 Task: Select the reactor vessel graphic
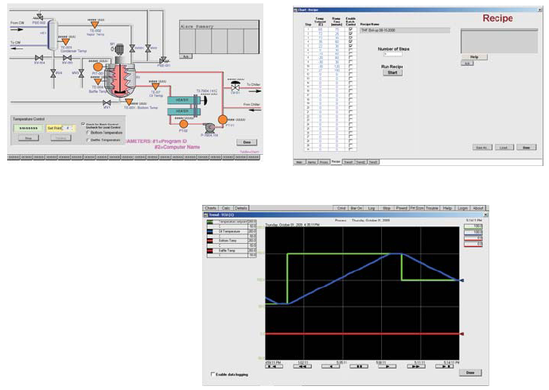121,81
